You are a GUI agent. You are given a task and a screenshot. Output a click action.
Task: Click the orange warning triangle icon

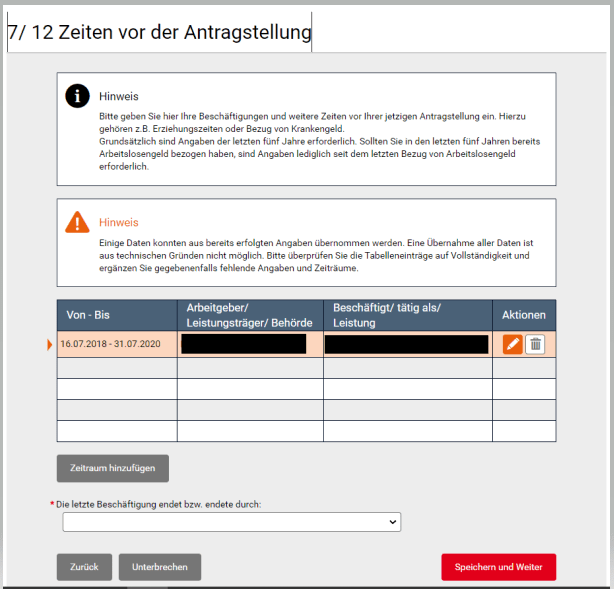77,222
